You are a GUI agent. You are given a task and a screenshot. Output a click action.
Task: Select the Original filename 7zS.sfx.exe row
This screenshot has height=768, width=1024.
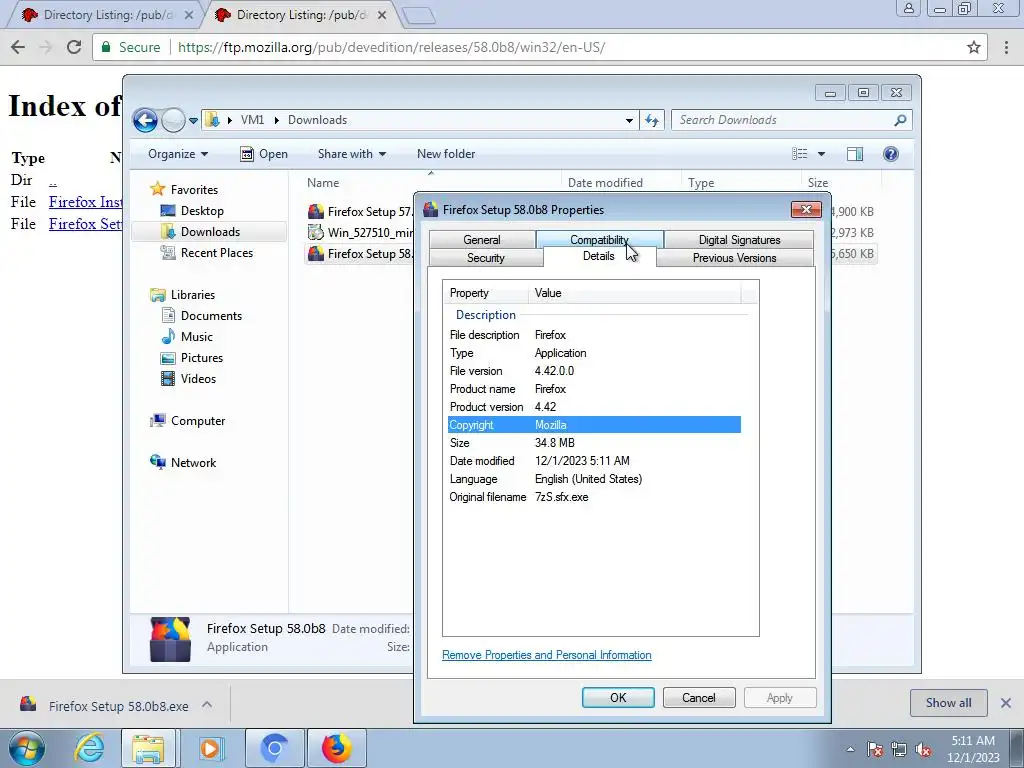594,497
